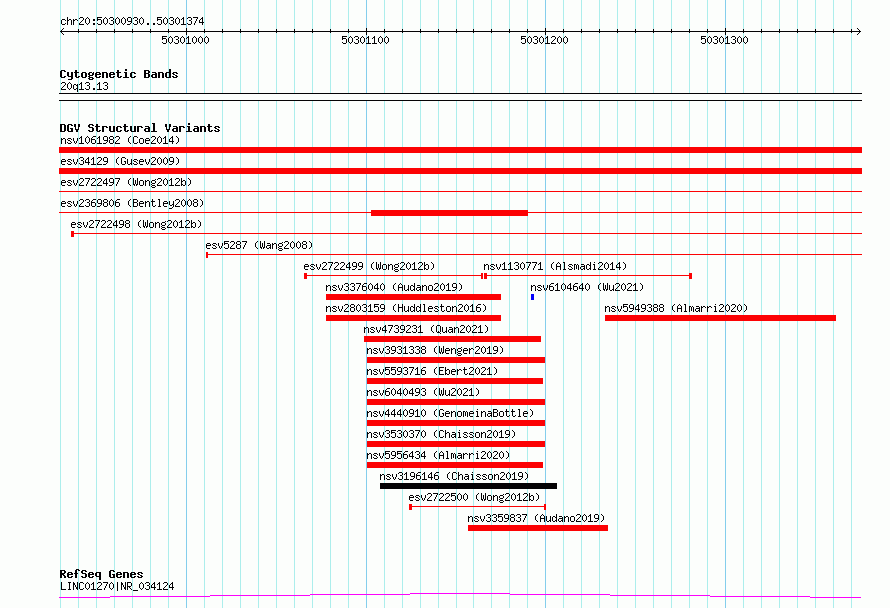The height and width of the screenshot is (608, 890).
Task: Open the esv2722497 (Wong2012b) variant label
Action: 126,182
